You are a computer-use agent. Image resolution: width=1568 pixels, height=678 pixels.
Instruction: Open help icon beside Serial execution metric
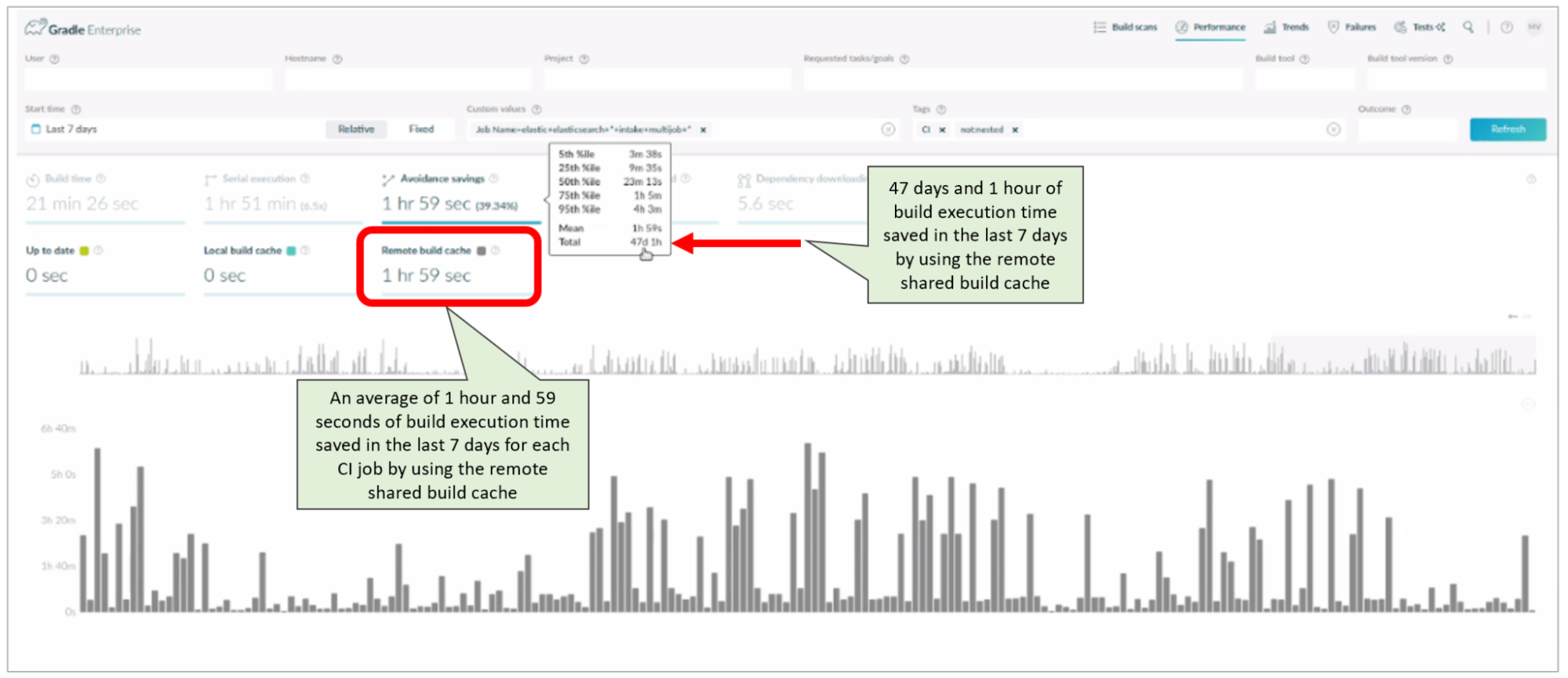[305, 179]
